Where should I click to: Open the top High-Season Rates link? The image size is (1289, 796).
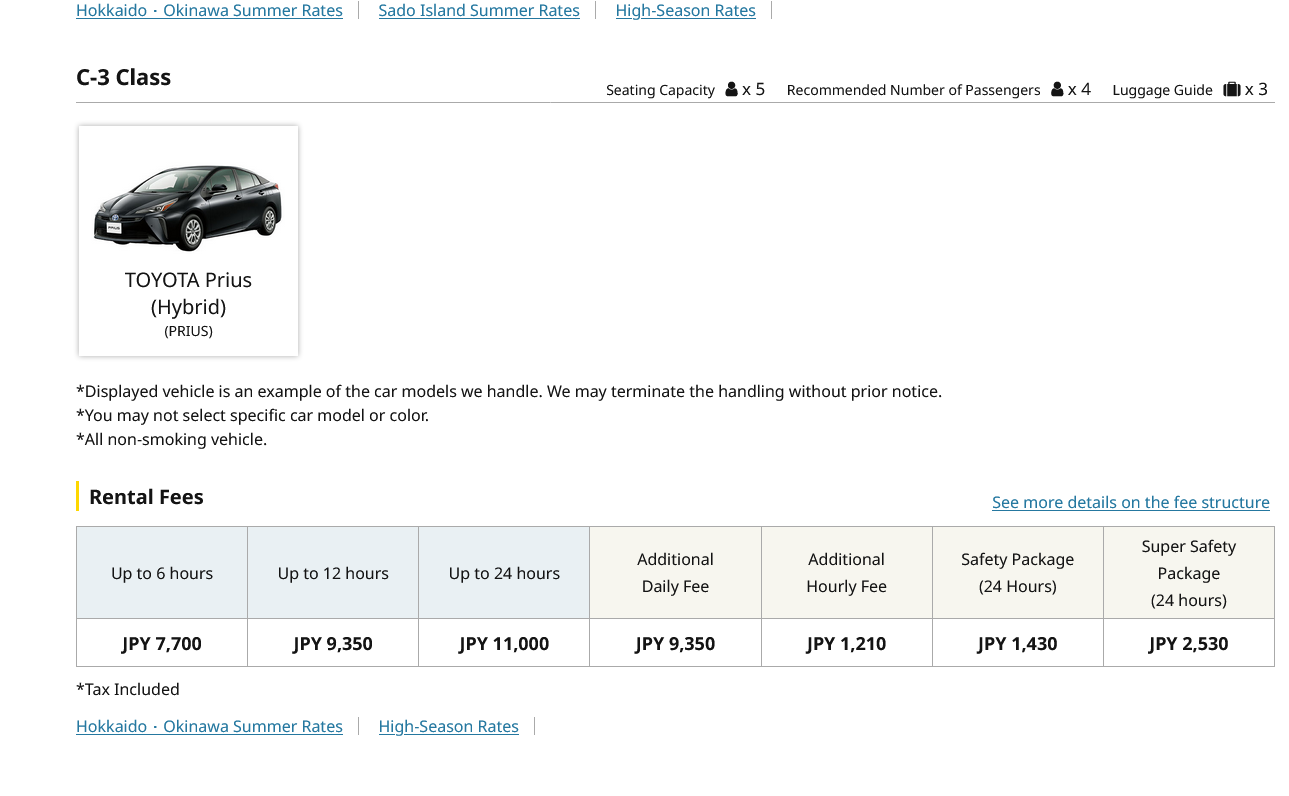[x=685, y=11]
